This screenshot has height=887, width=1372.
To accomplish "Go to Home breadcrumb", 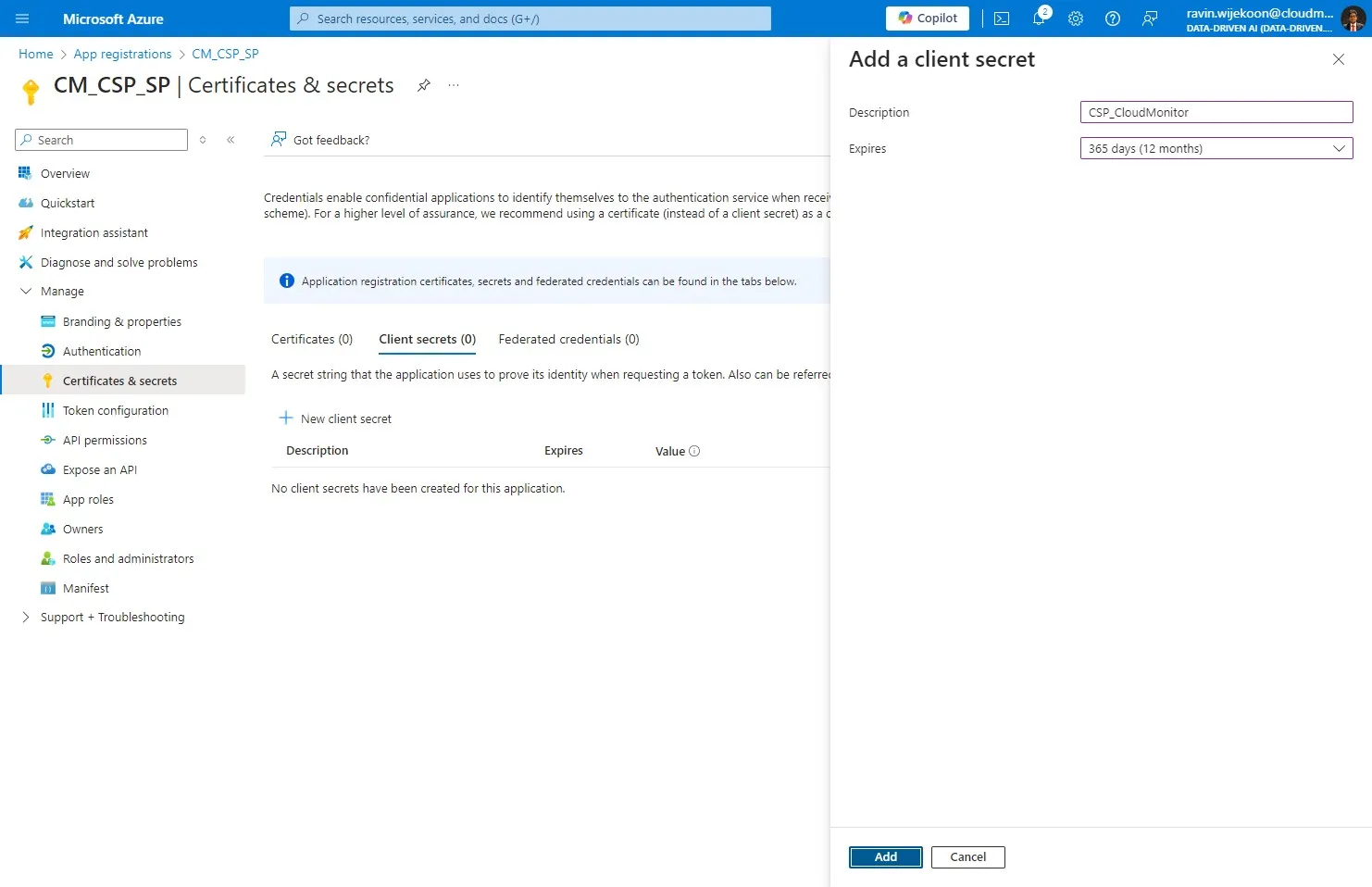I will [x=36, y=54].
